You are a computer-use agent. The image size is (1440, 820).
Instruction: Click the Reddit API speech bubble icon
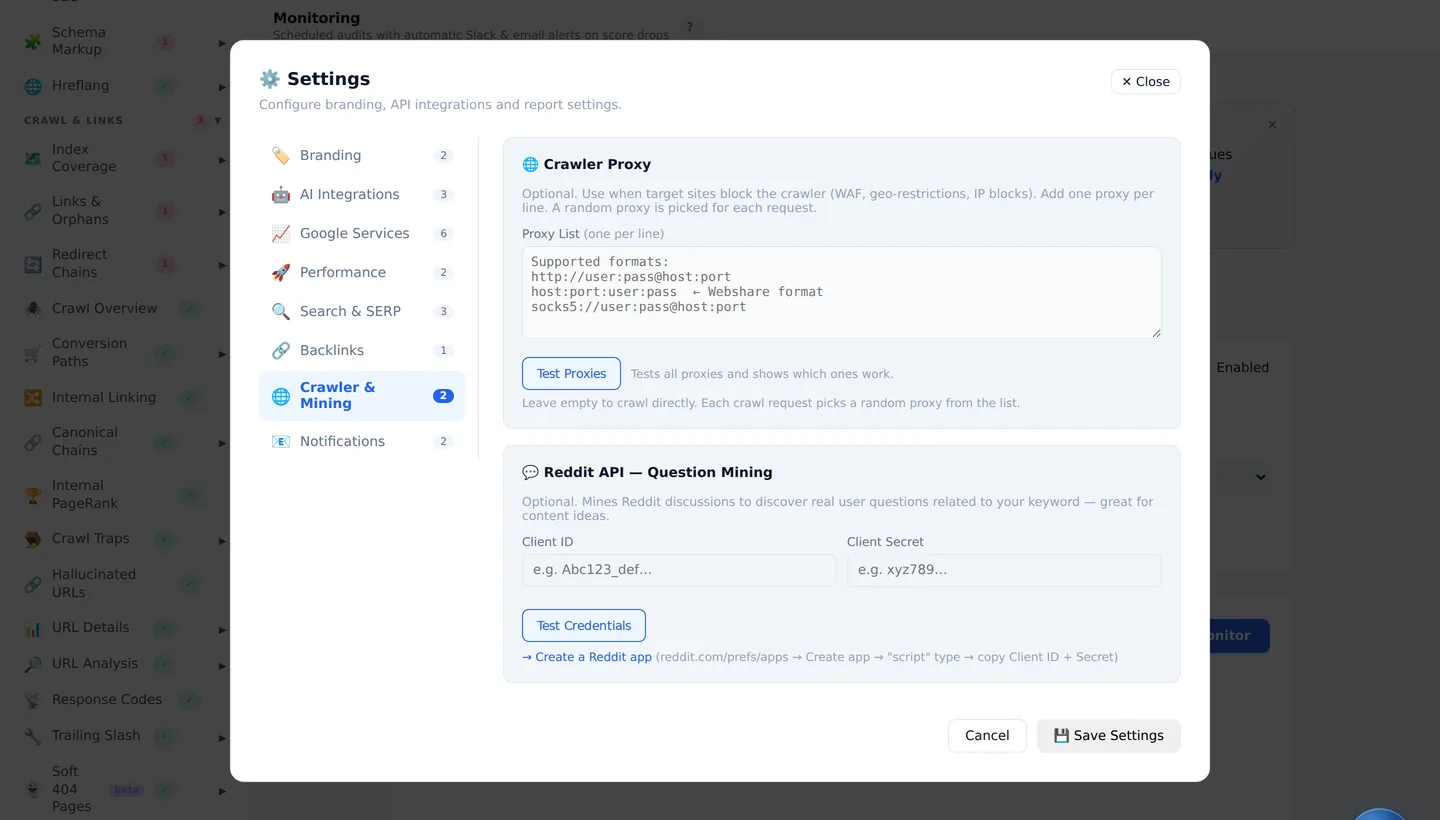pyautogui.click(x=530, y=472)
